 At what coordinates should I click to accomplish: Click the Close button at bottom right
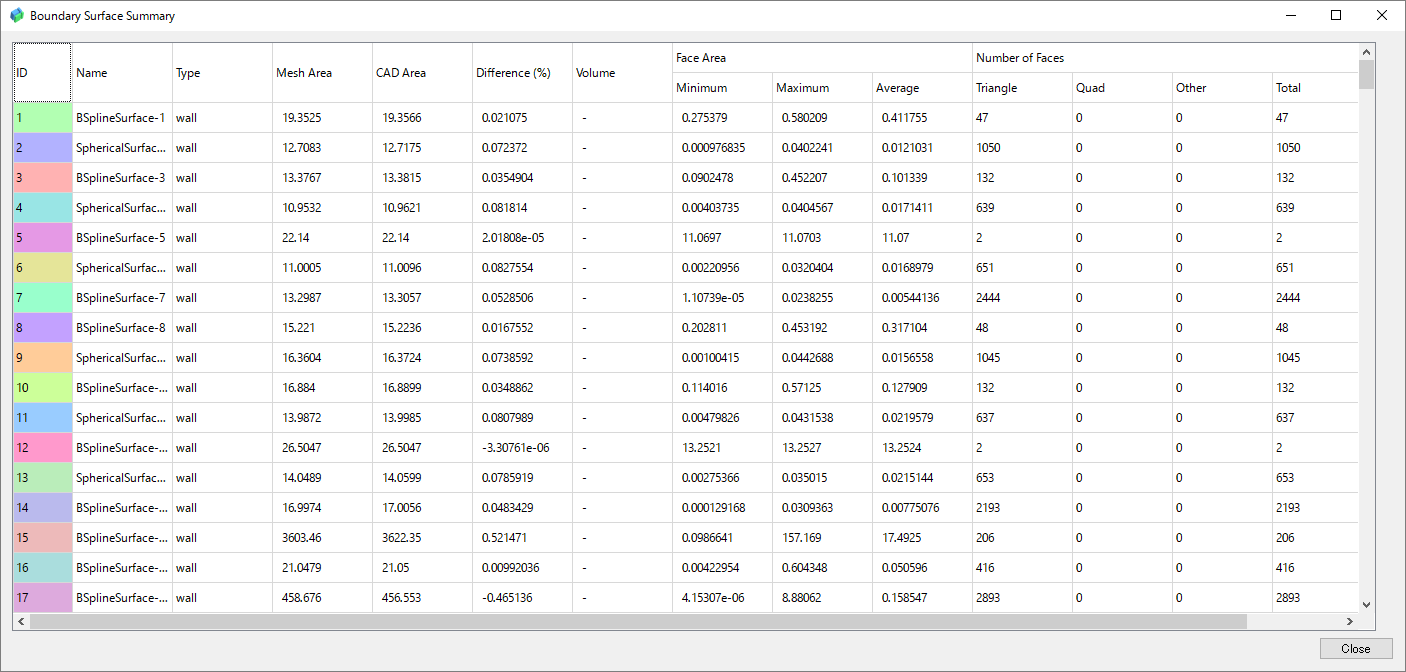[1356, 648]
